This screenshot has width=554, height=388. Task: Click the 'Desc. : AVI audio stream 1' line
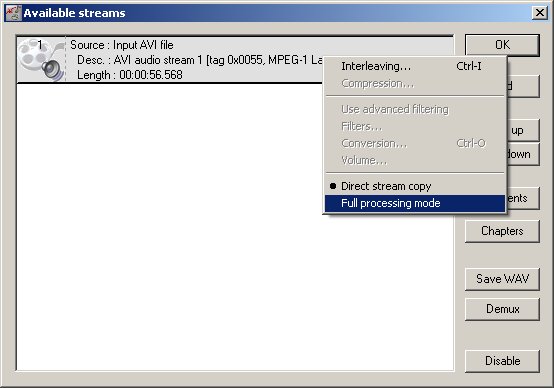pos(200,60)
